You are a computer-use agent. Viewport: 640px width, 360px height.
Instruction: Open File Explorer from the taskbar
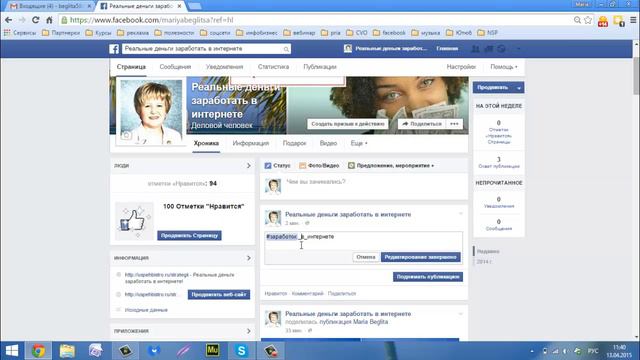pyautogui.click(x=67, y=351)
